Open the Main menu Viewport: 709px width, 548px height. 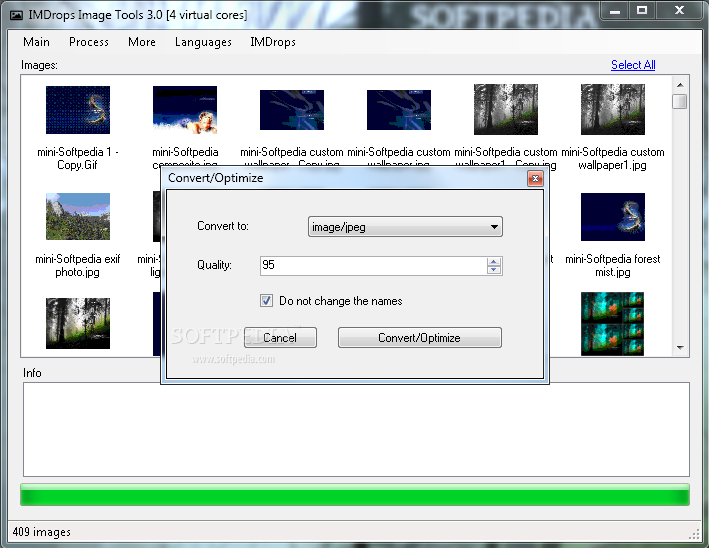36,42
